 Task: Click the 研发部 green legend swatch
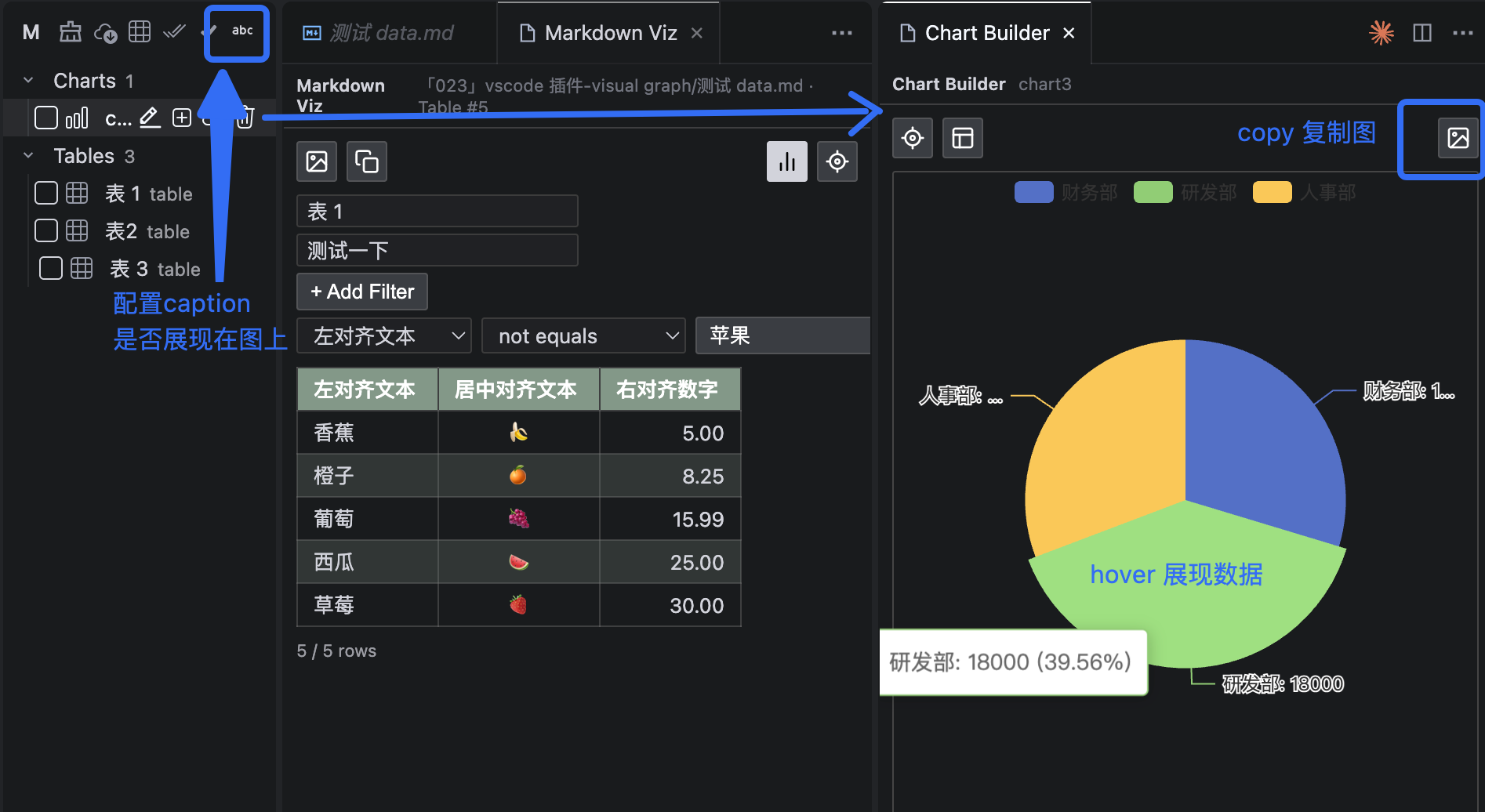[1153, 192]
